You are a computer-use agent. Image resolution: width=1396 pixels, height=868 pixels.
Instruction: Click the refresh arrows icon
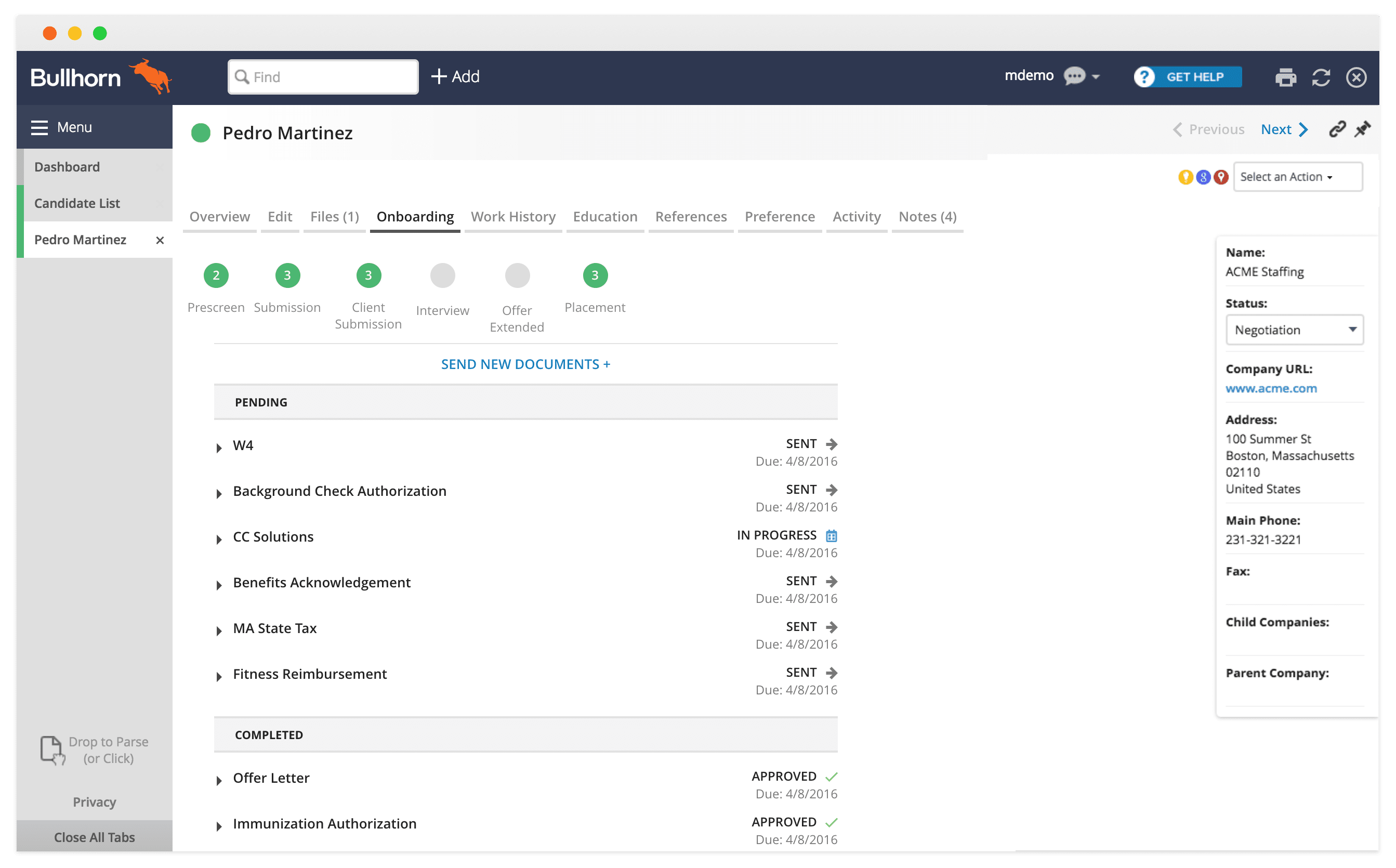(1321, 77)
